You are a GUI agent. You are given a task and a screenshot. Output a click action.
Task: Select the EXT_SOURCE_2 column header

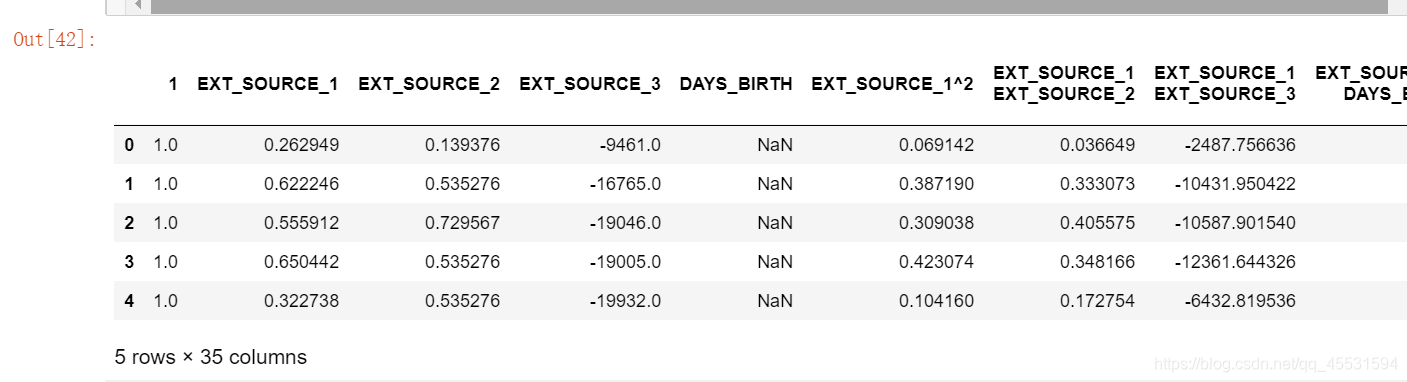tap(429, 84)
